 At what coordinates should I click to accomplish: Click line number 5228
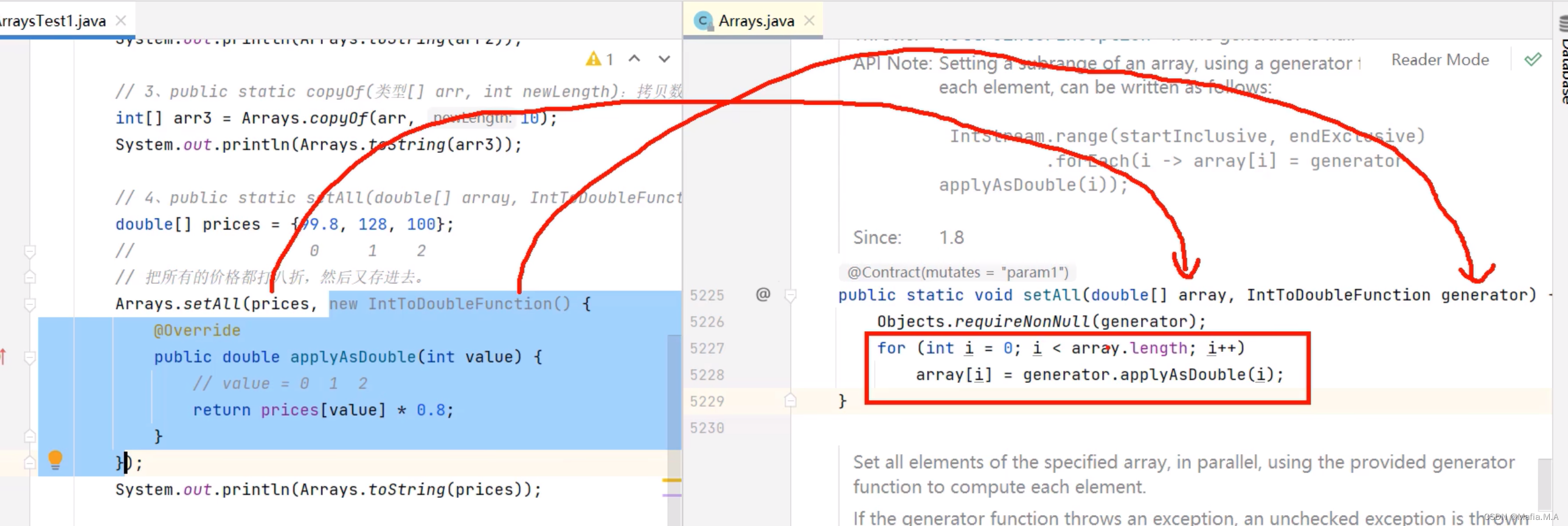[707, 375]
